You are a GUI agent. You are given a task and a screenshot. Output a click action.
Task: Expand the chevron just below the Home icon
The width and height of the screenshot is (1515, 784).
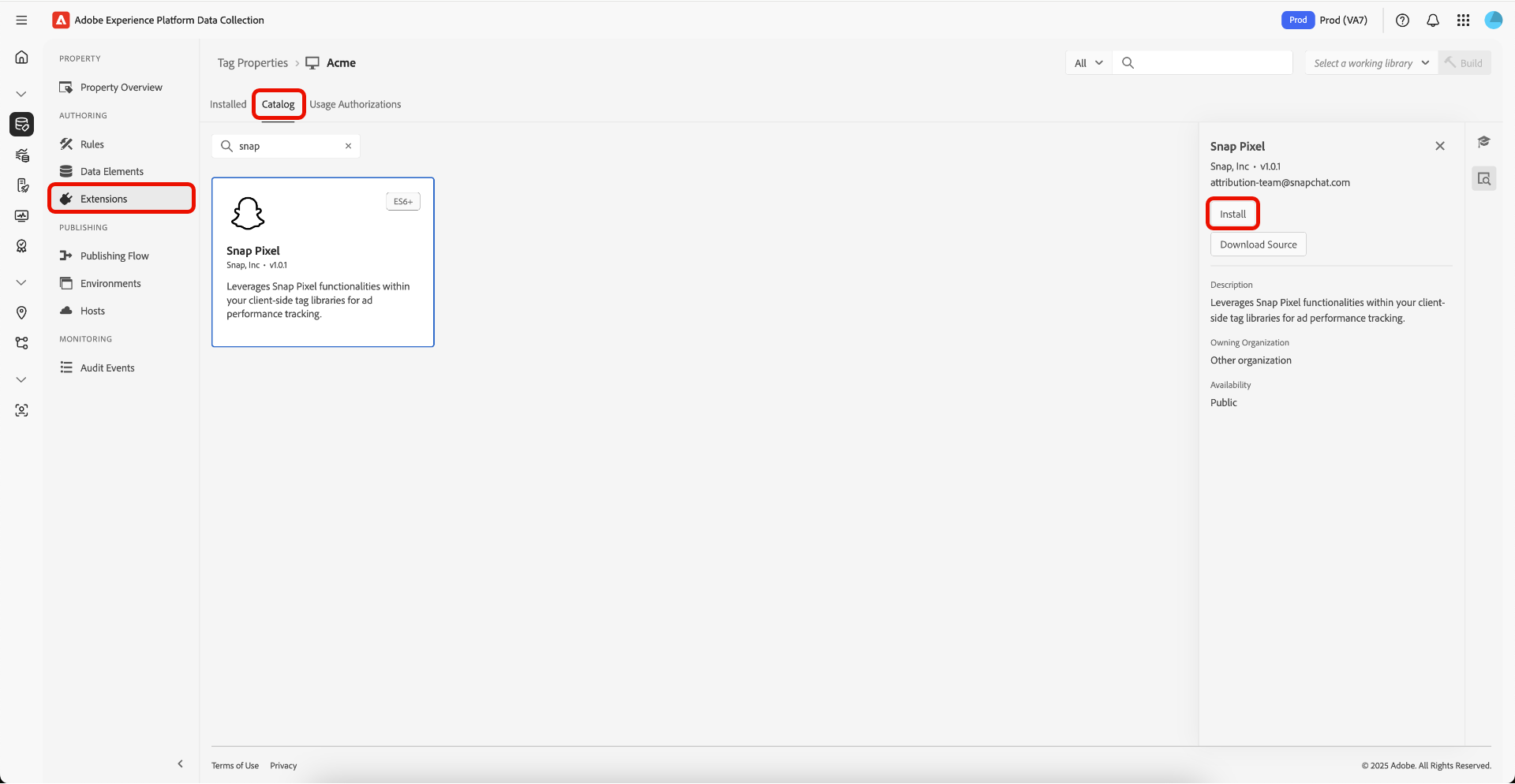(21, 94)
